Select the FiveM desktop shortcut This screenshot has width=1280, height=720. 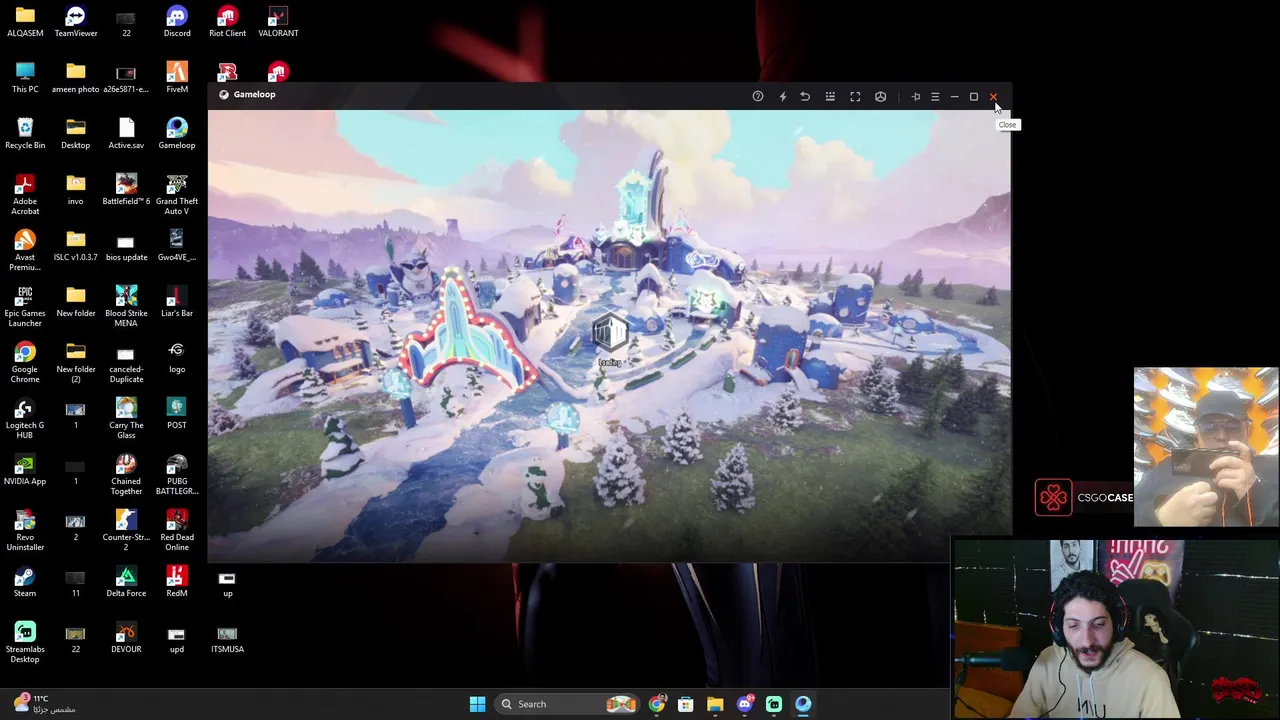coord(177,78)
